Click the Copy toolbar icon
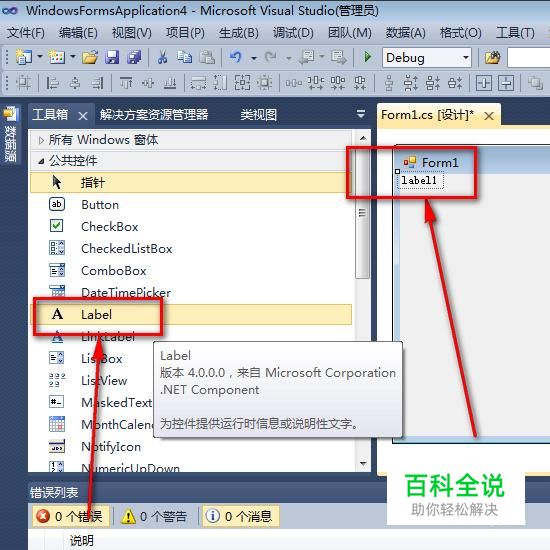This screenshot has width=550, height=550. click(185, 57)
